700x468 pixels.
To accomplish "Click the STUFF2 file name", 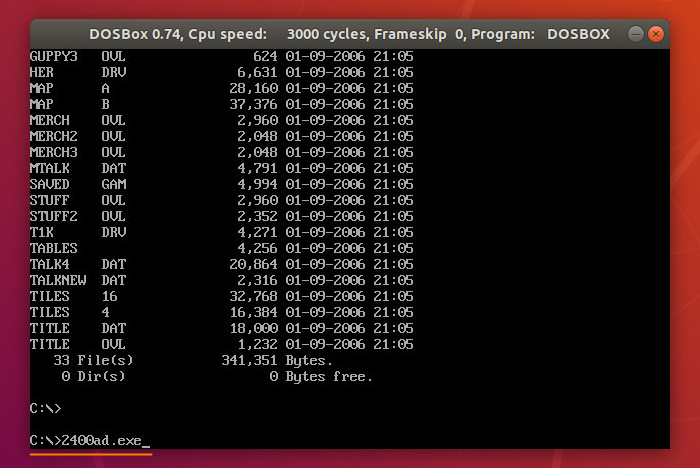I will point(54,217).
